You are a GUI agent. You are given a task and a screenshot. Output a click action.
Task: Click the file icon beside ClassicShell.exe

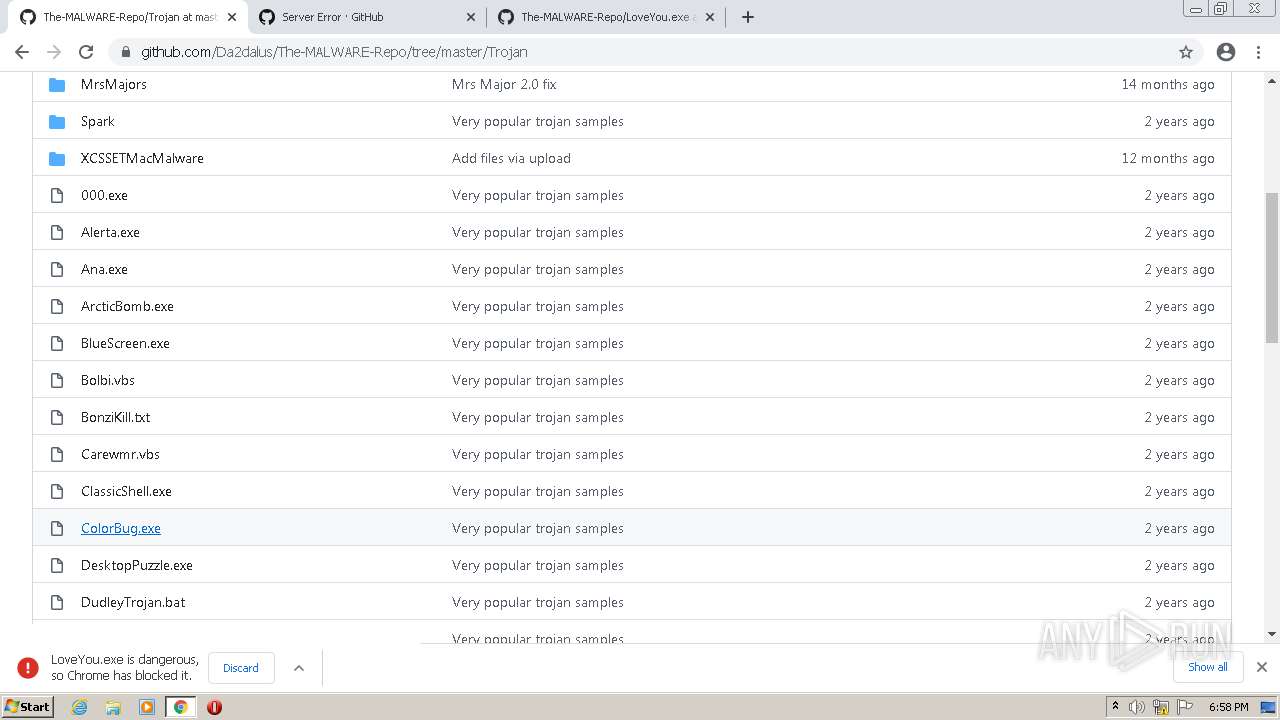pos(57,491)
